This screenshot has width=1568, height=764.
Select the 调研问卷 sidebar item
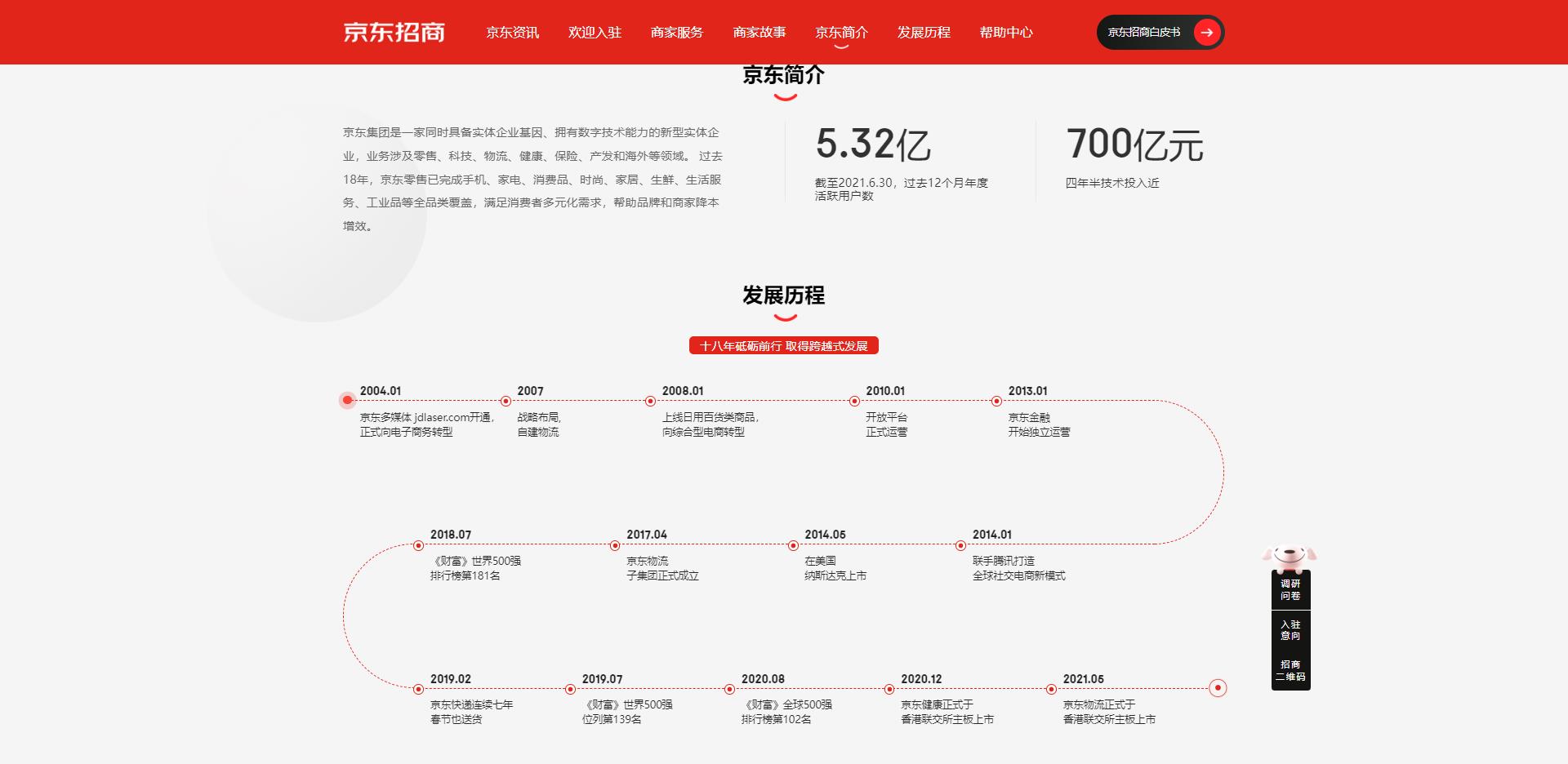[x=1290, y=591]
